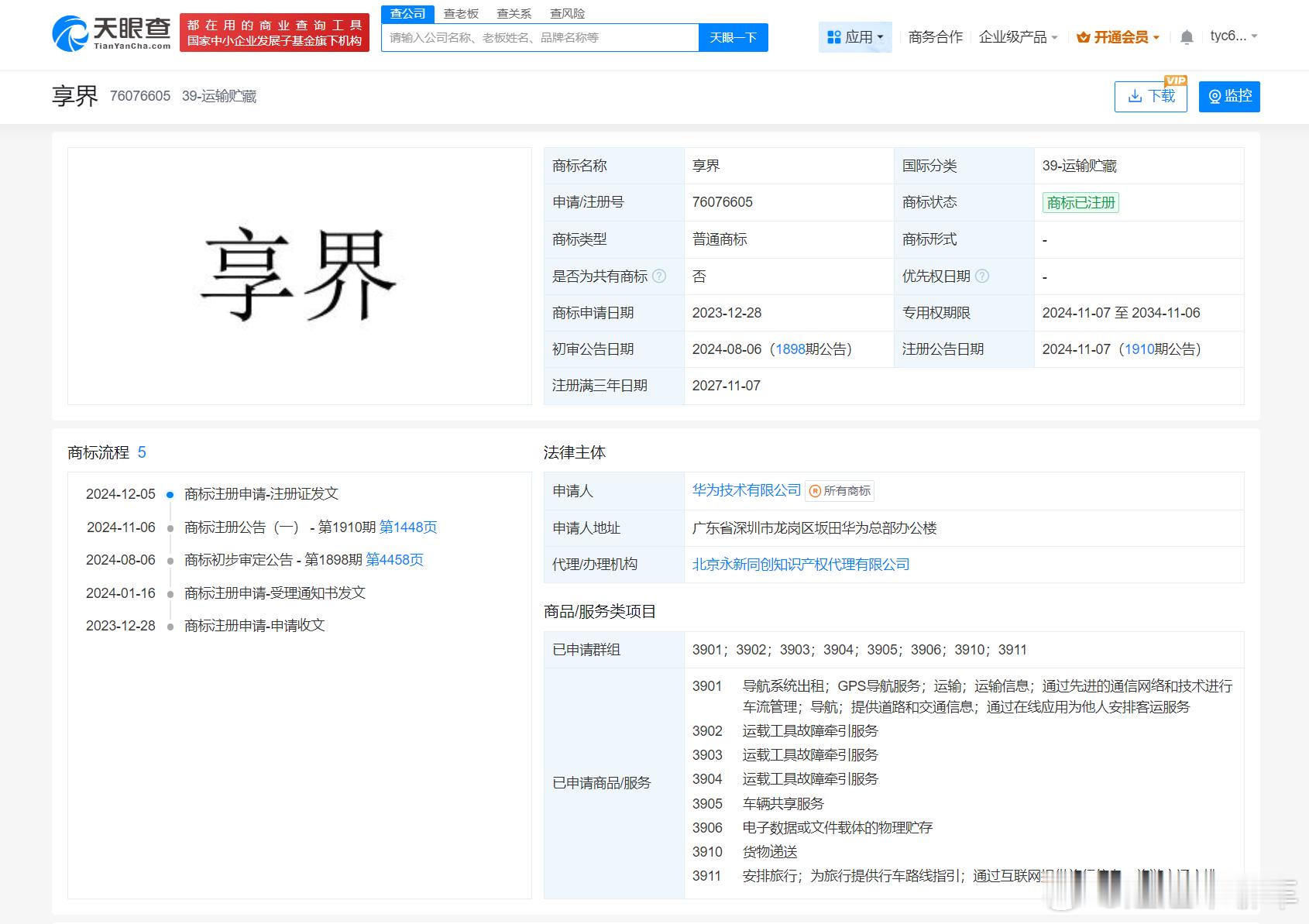Image resolution: width=1309 pixels, height=924 pixels.
Task: Open the 开通会员 dropdown
Action: tap(1118, 36)
